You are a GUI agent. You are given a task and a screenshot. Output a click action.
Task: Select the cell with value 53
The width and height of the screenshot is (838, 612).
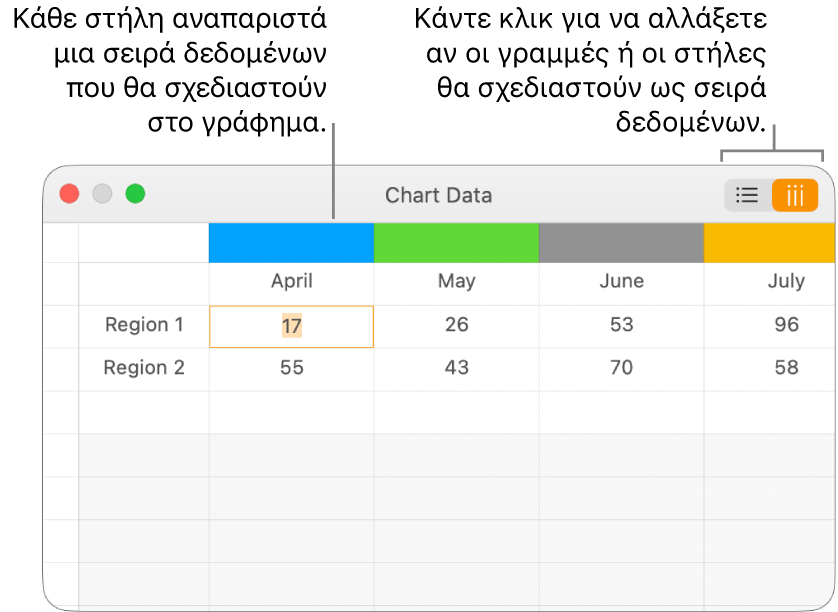coord(621,325)
